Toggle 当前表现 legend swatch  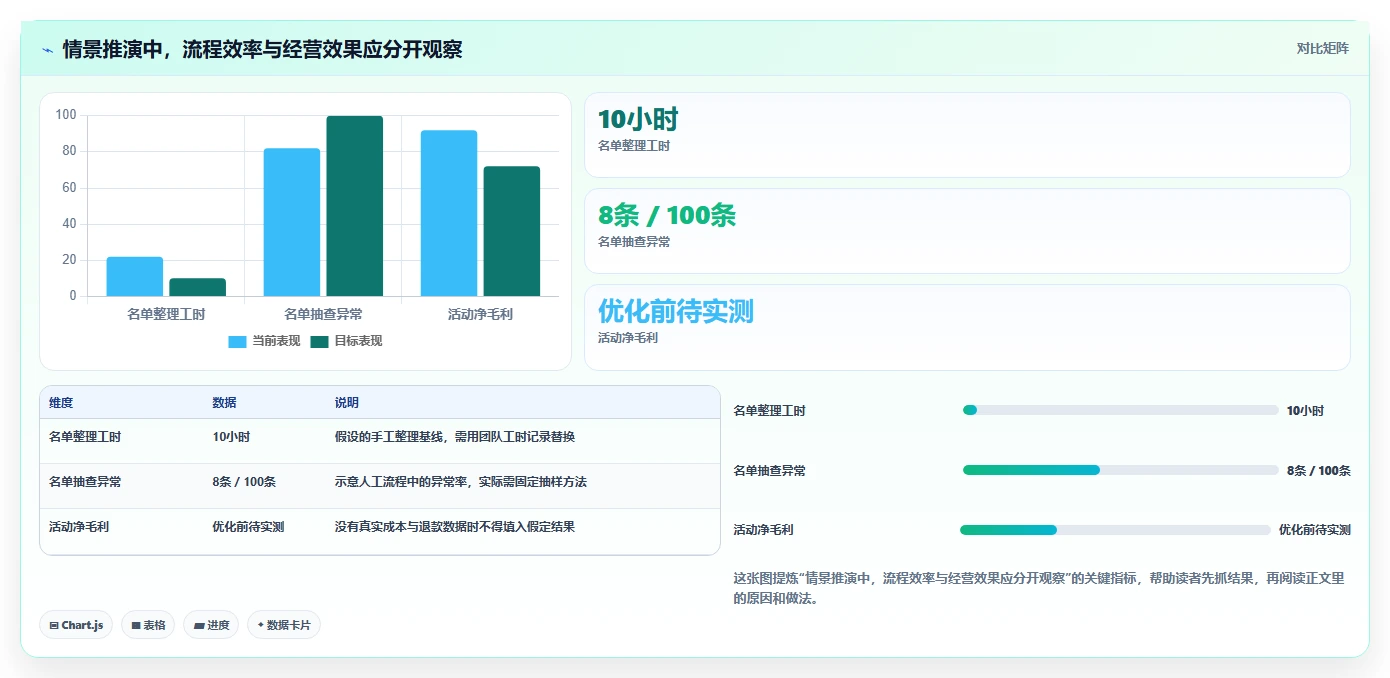pyautogui.click(x=237, y=341)
